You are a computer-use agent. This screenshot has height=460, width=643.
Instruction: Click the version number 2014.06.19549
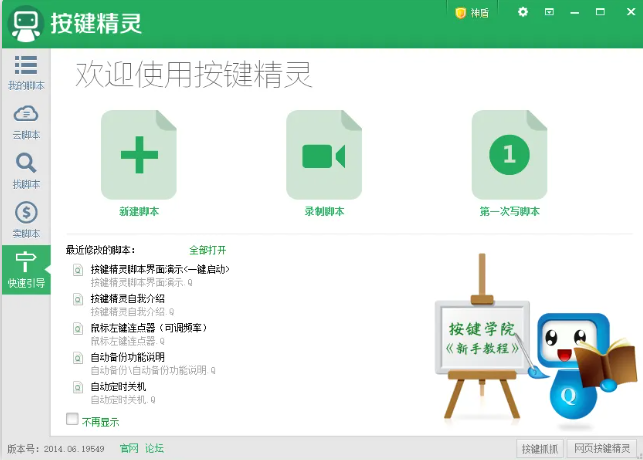74,449
